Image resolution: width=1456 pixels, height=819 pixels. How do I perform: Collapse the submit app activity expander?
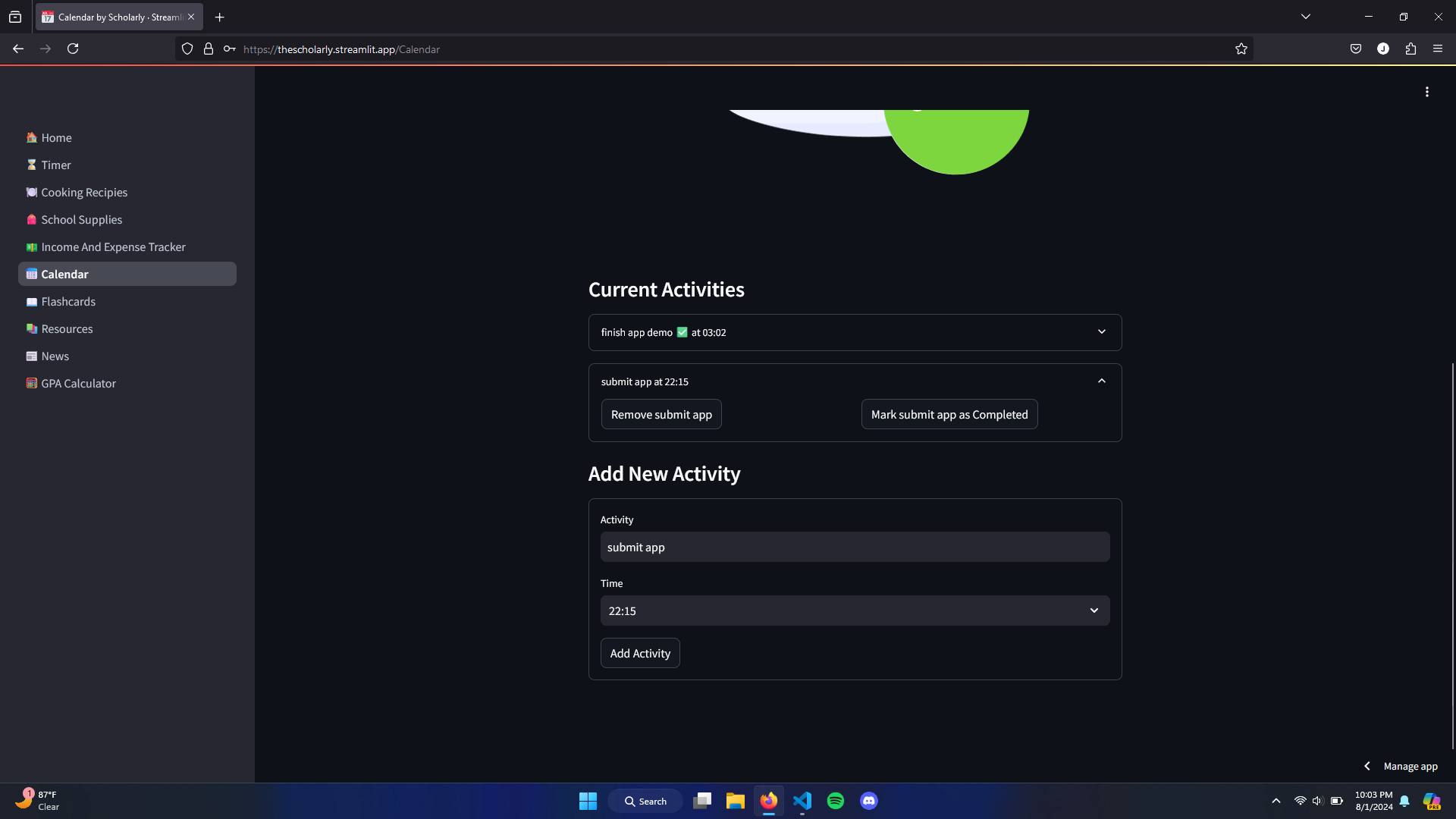point(1101,381)
